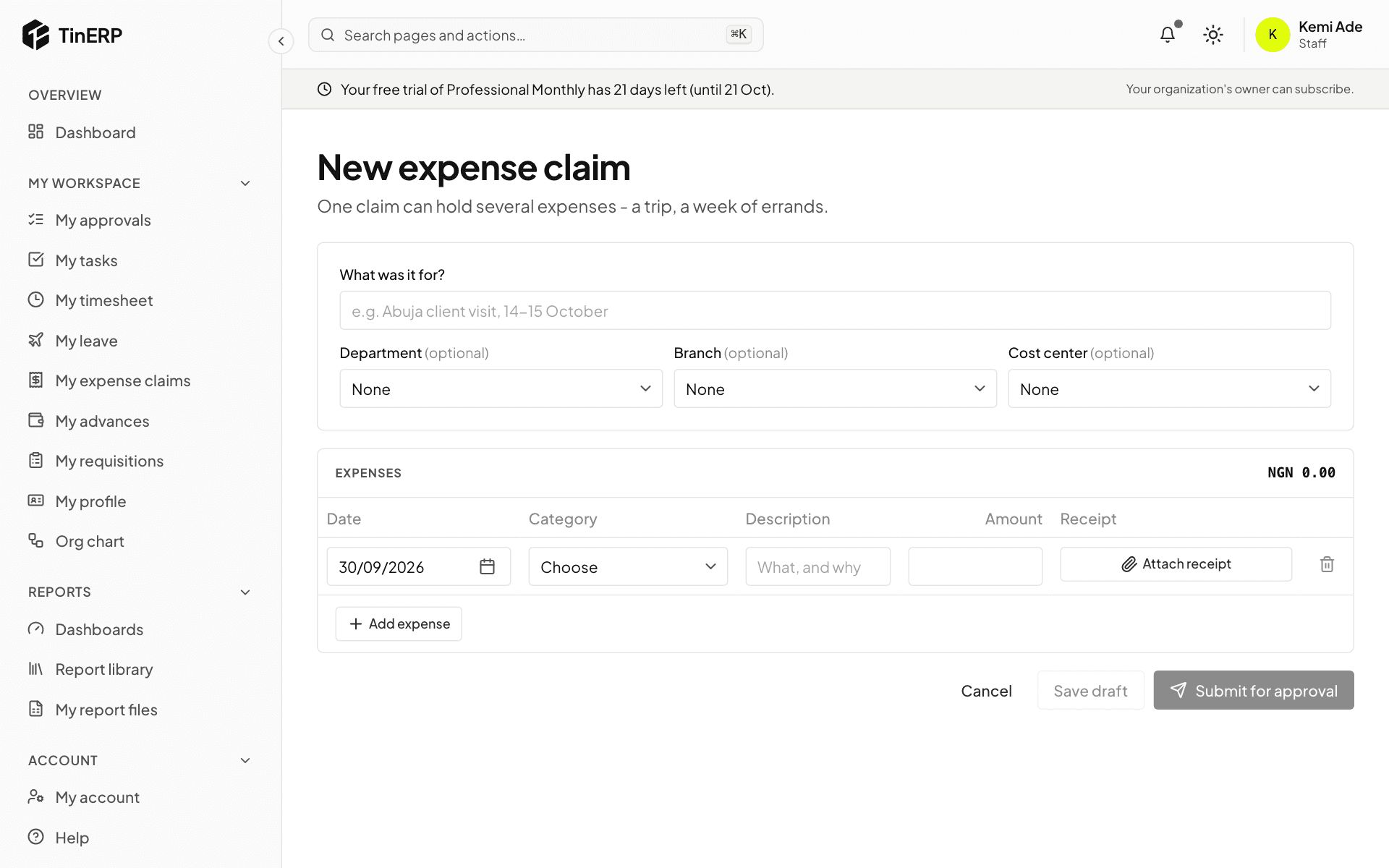Image resolution: width=1389 pixels, height=868 pixels.
Task: Open the date picker calendar icon
Action: [488, 566]
